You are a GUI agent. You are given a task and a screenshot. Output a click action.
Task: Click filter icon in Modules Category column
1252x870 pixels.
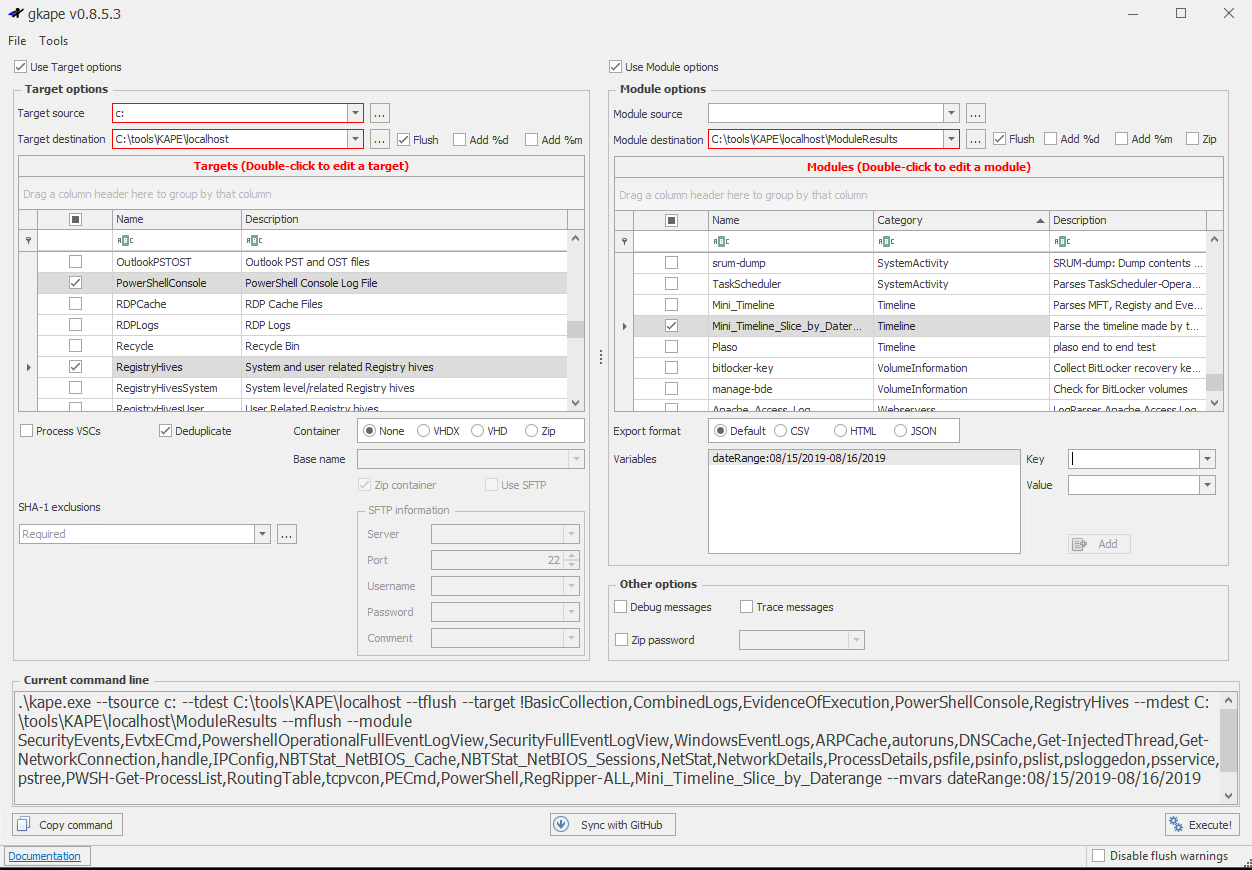[886, 241]
